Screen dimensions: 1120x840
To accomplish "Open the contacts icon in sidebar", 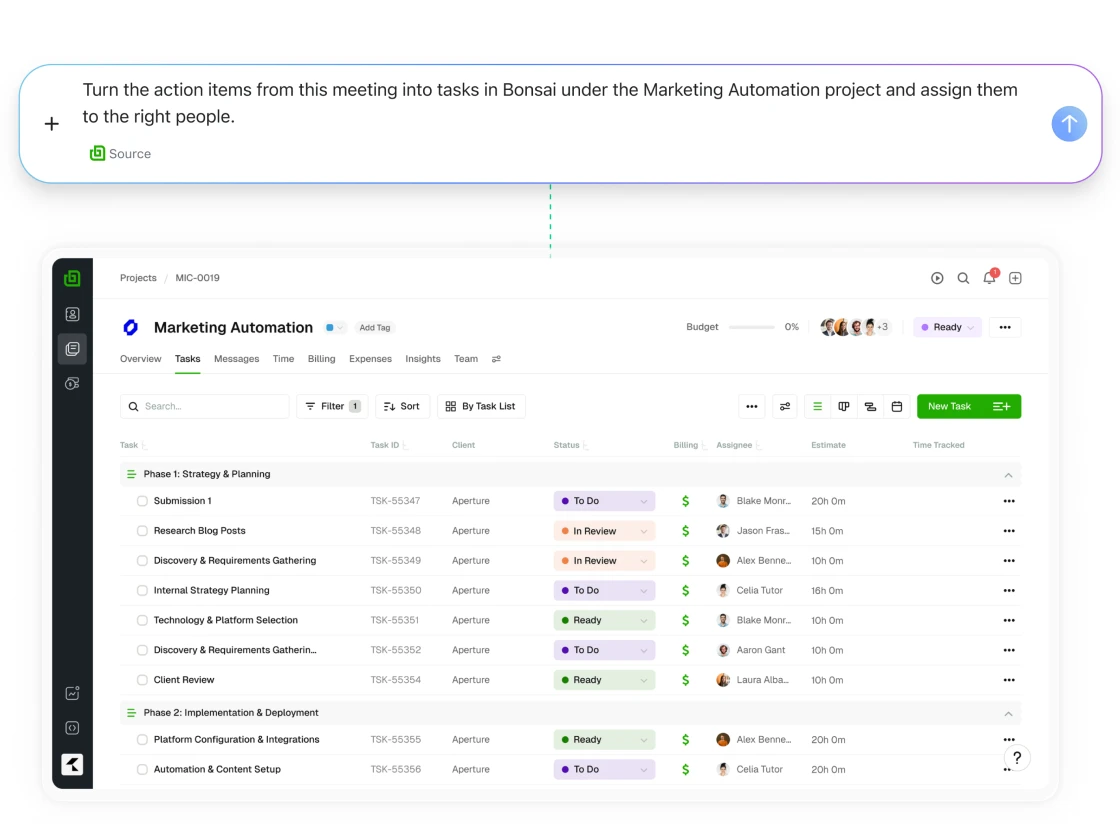I will pyautogui.click(x=72, y=314).
